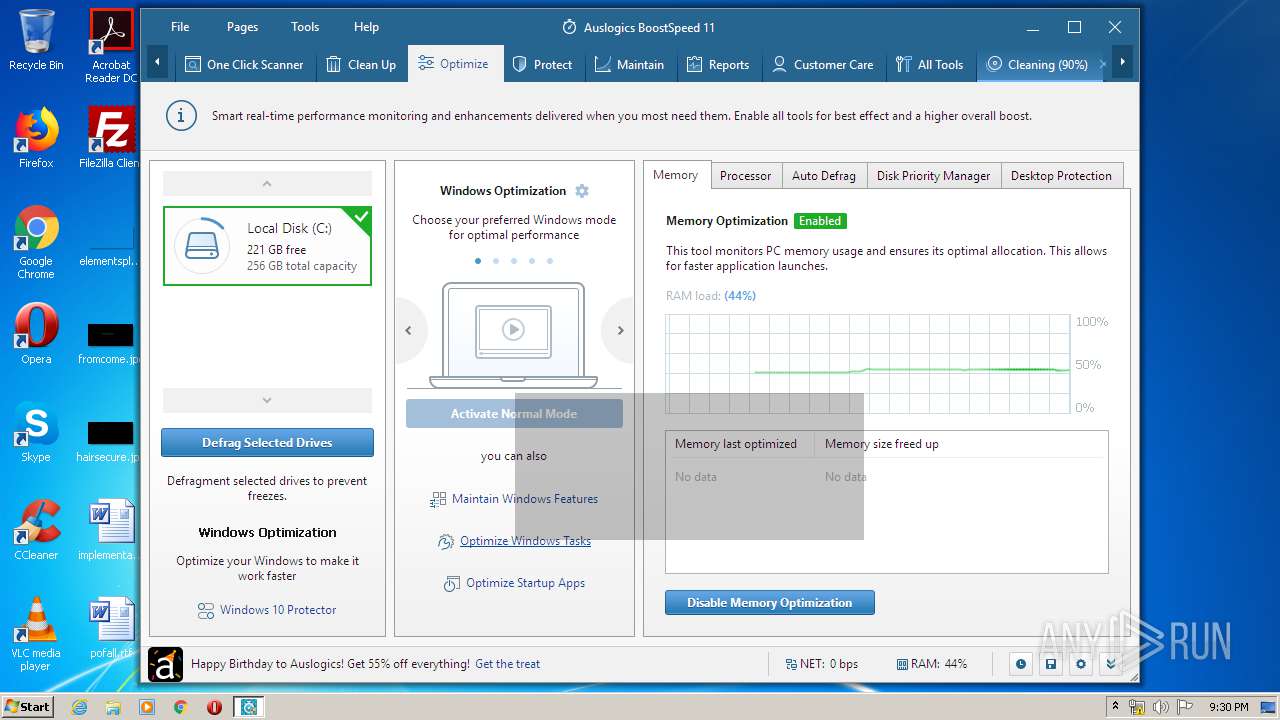Select the Opera desktop shortcut
This screenshot has height=720, width=1280.
click(x=36, y=334)
